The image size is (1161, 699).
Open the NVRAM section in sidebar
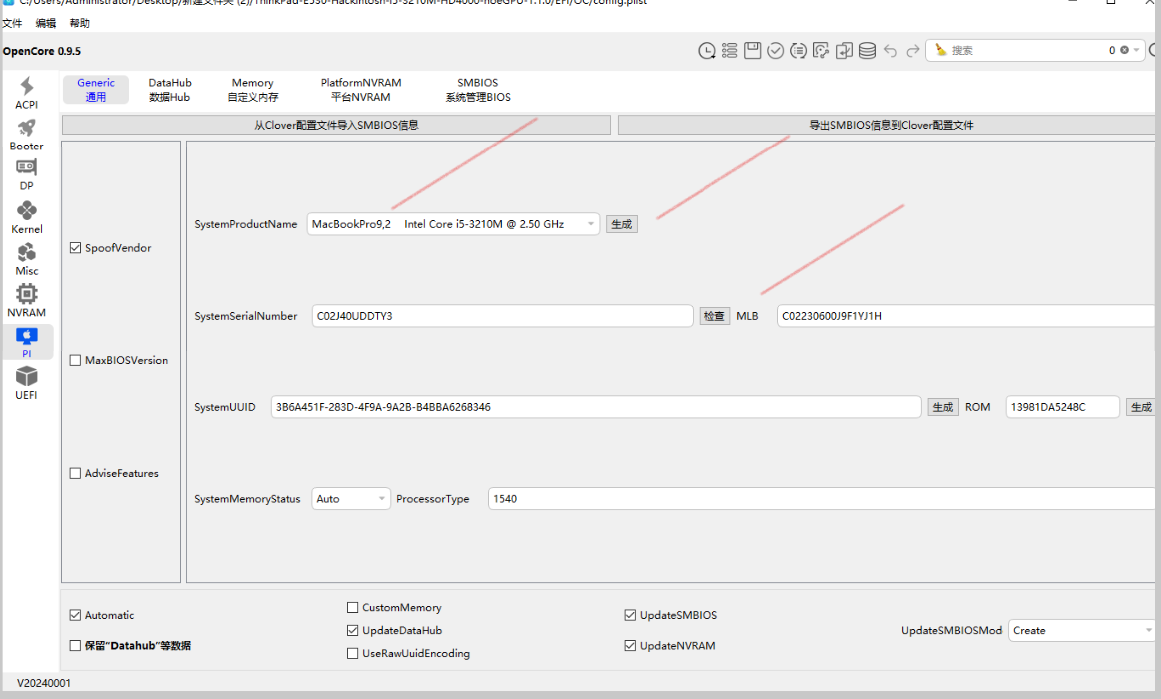27,301
